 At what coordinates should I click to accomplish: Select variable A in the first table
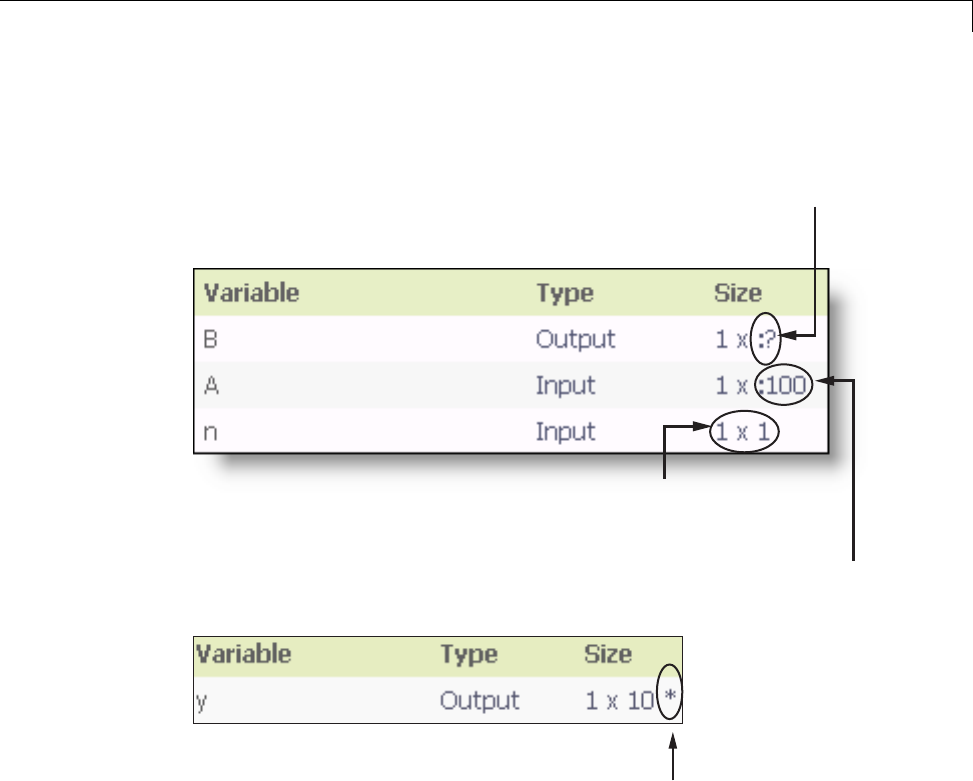[x=212, y=385]
